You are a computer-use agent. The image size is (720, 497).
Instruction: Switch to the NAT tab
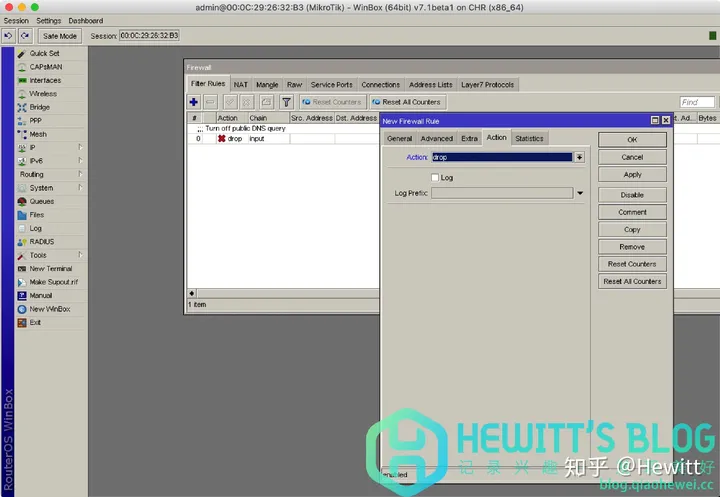coord(241,85)
